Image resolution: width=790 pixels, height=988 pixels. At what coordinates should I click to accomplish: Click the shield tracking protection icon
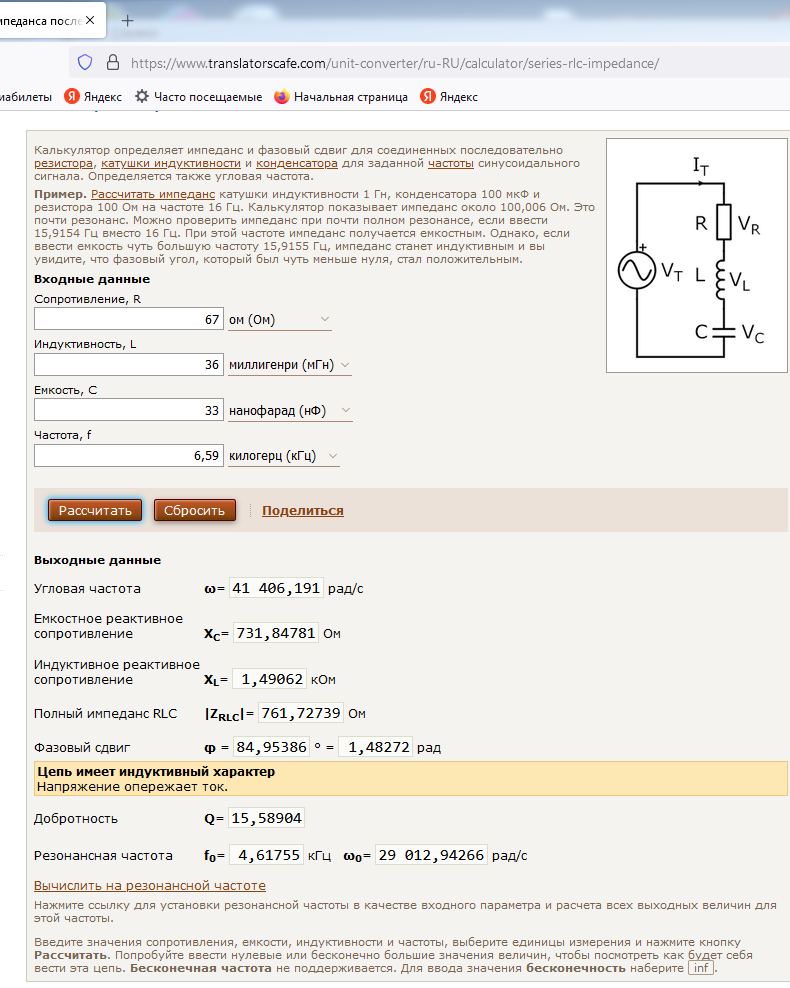pyautogui.click(x=85, y=62)
